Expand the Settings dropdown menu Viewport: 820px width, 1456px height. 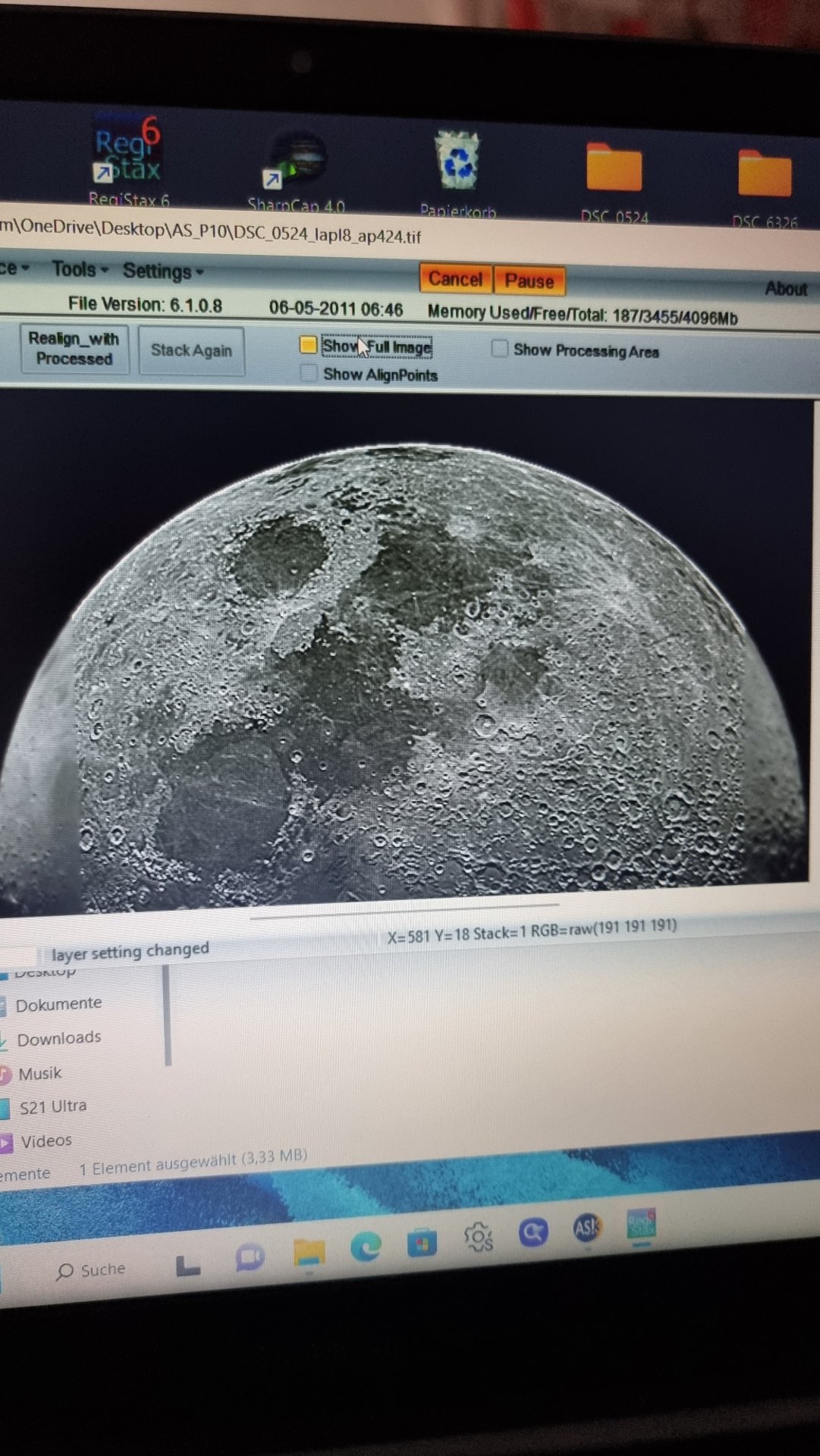[163, 271]
